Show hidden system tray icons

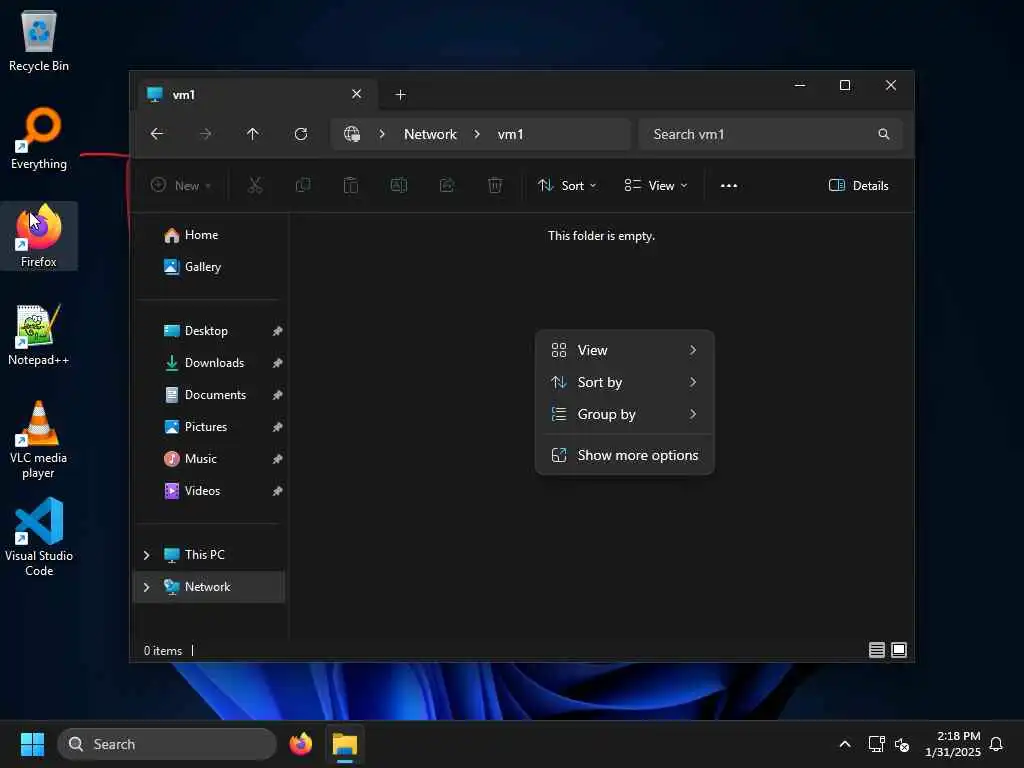pyautogui.click(x=844, y=744)
